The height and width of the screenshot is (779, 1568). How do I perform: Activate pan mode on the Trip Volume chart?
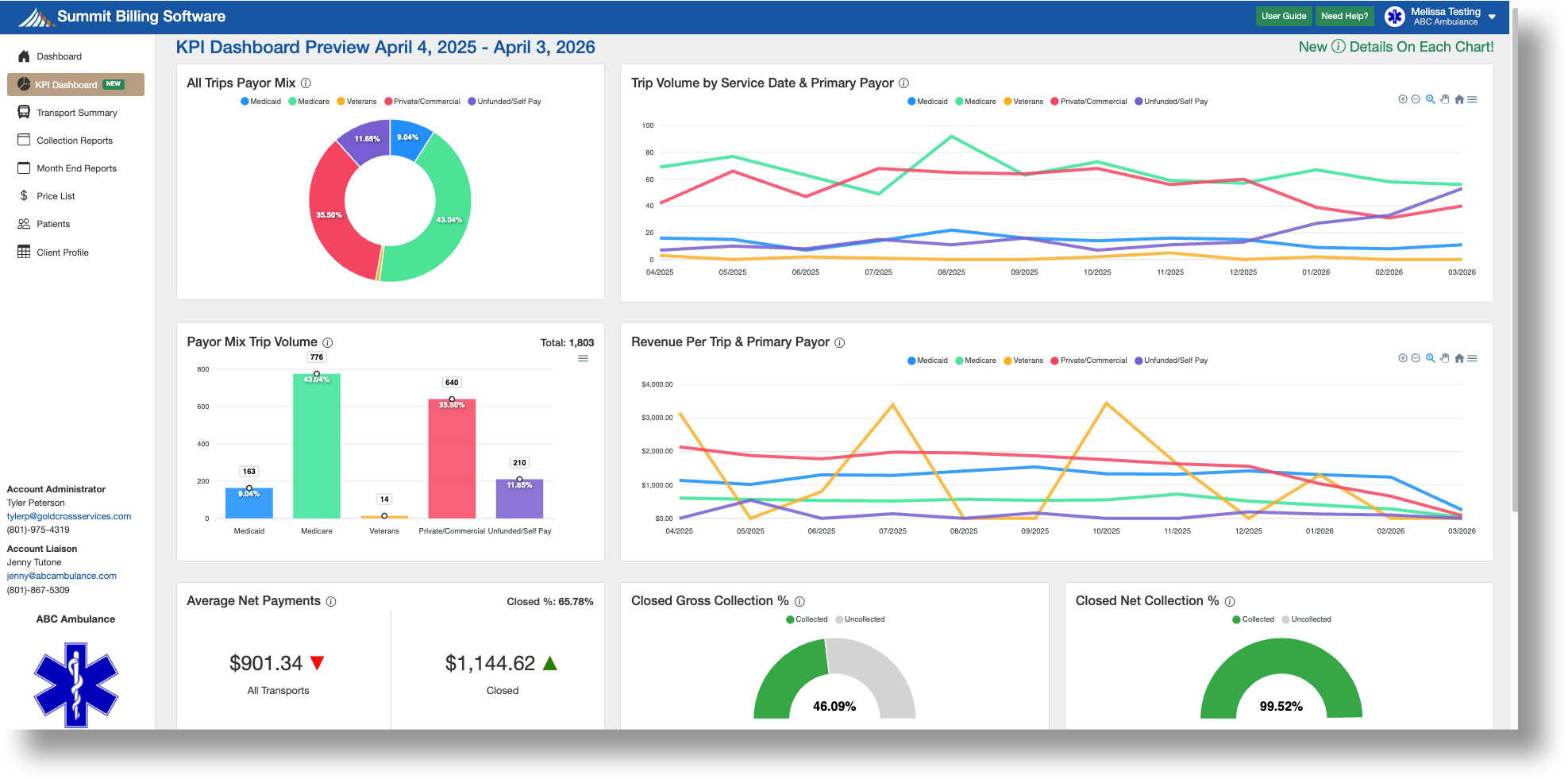pos(1444,99)
